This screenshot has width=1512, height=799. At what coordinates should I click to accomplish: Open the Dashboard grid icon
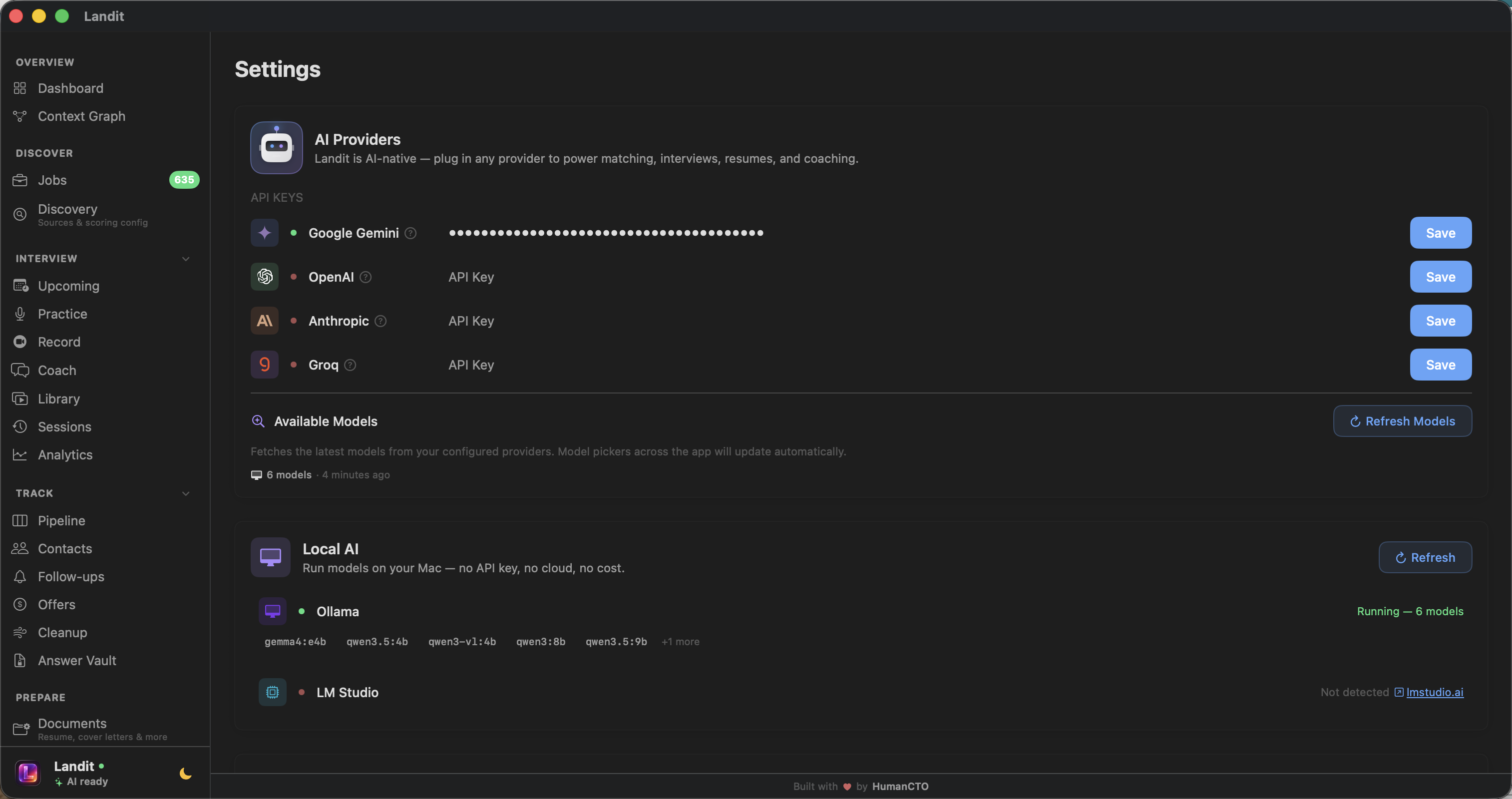click(20, 88)
